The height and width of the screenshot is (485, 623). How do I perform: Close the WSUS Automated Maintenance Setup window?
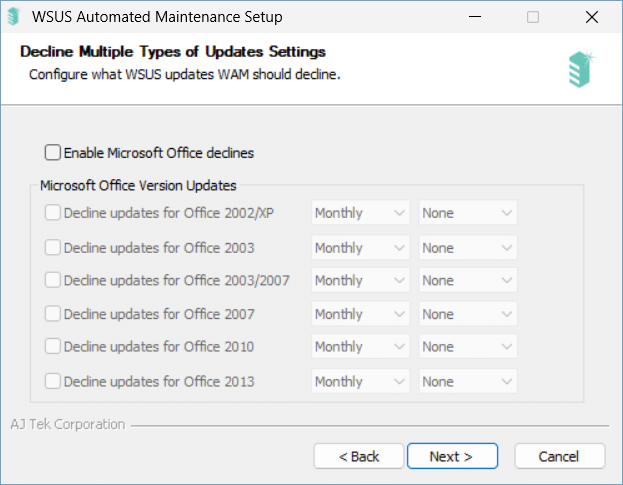(592, 17)
